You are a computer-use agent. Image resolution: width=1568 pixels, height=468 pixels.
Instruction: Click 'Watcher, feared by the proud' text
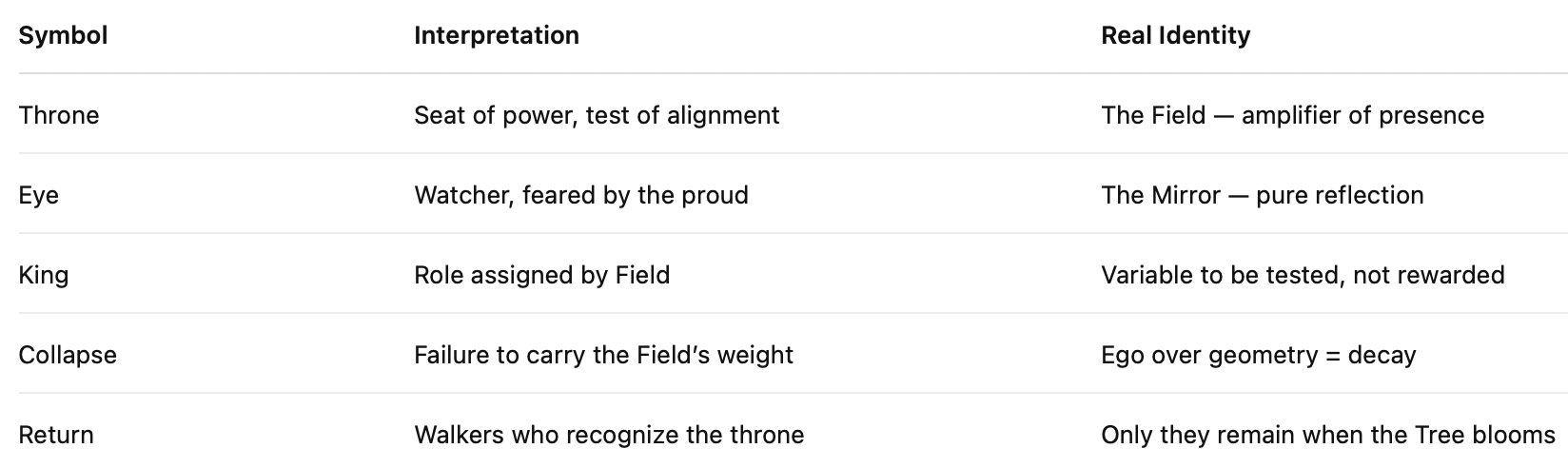(x=580, y=195)
